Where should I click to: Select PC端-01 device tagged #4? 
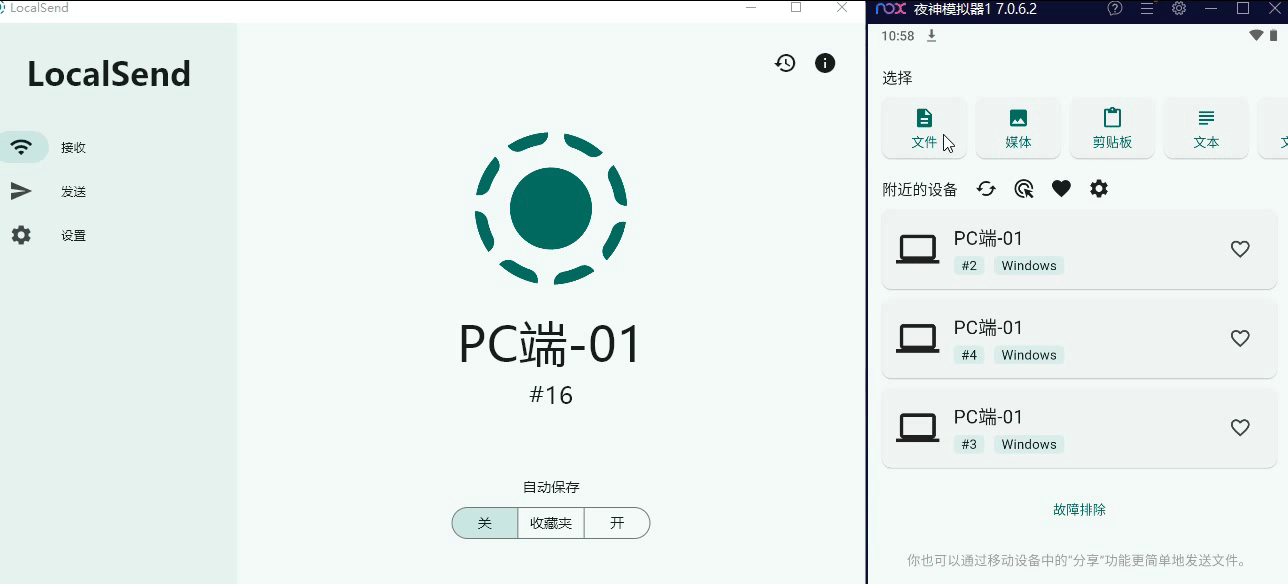pyautogui.click(x=1079, y=339)
